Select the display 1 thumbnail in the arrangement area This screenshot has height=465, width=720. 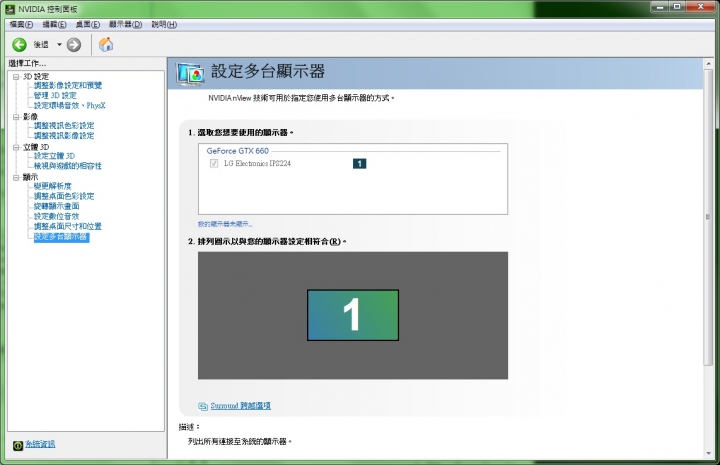[353, 315]
